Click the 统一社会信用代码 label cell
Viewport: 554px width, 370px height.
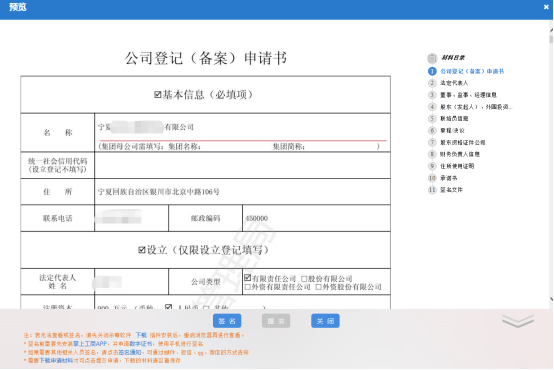58,165
